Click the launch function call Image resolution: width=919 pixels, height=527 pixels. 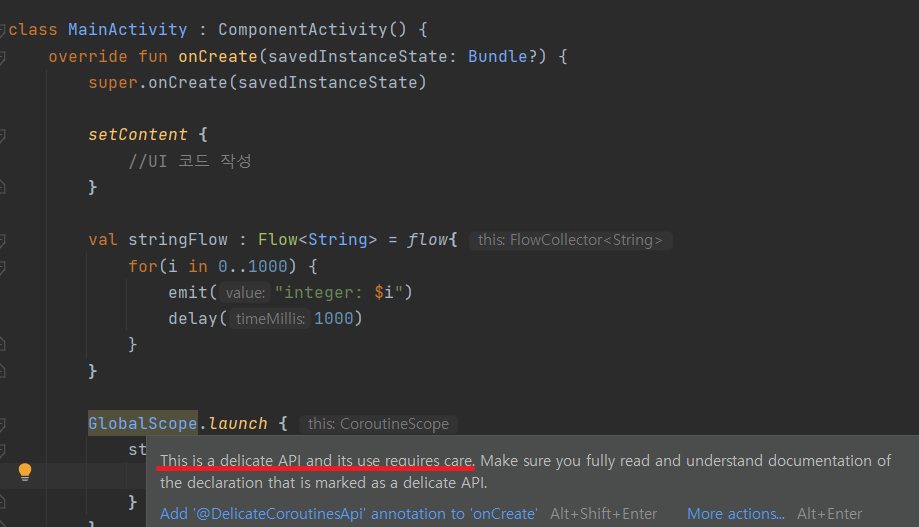[x=238, y=423]
